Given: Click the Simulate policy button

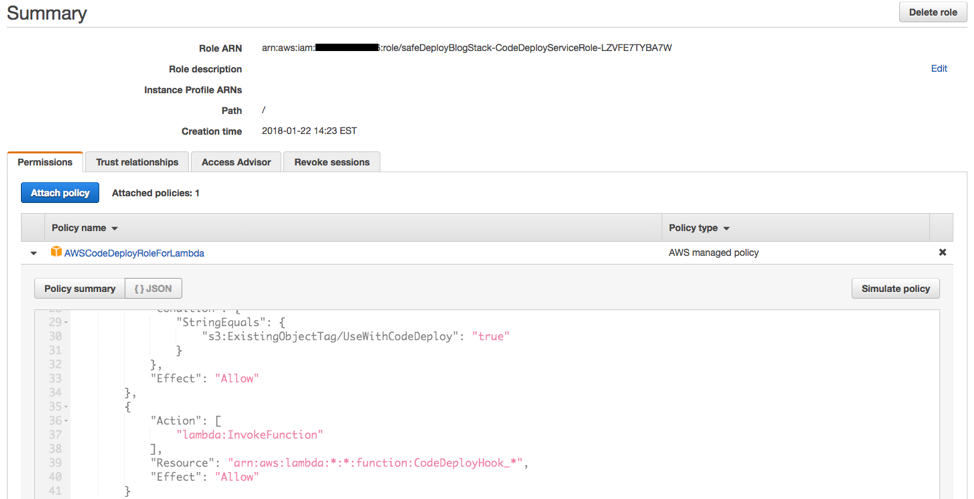Looking at the screenshot, I should (895, 289).
